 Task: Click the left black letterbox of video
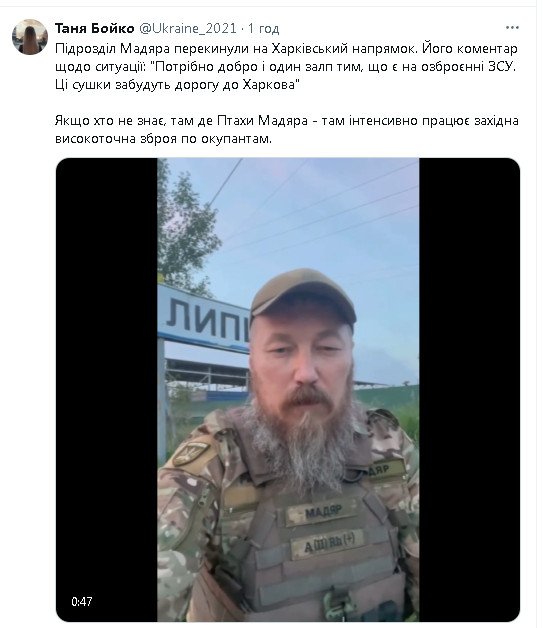click(107, 389)
